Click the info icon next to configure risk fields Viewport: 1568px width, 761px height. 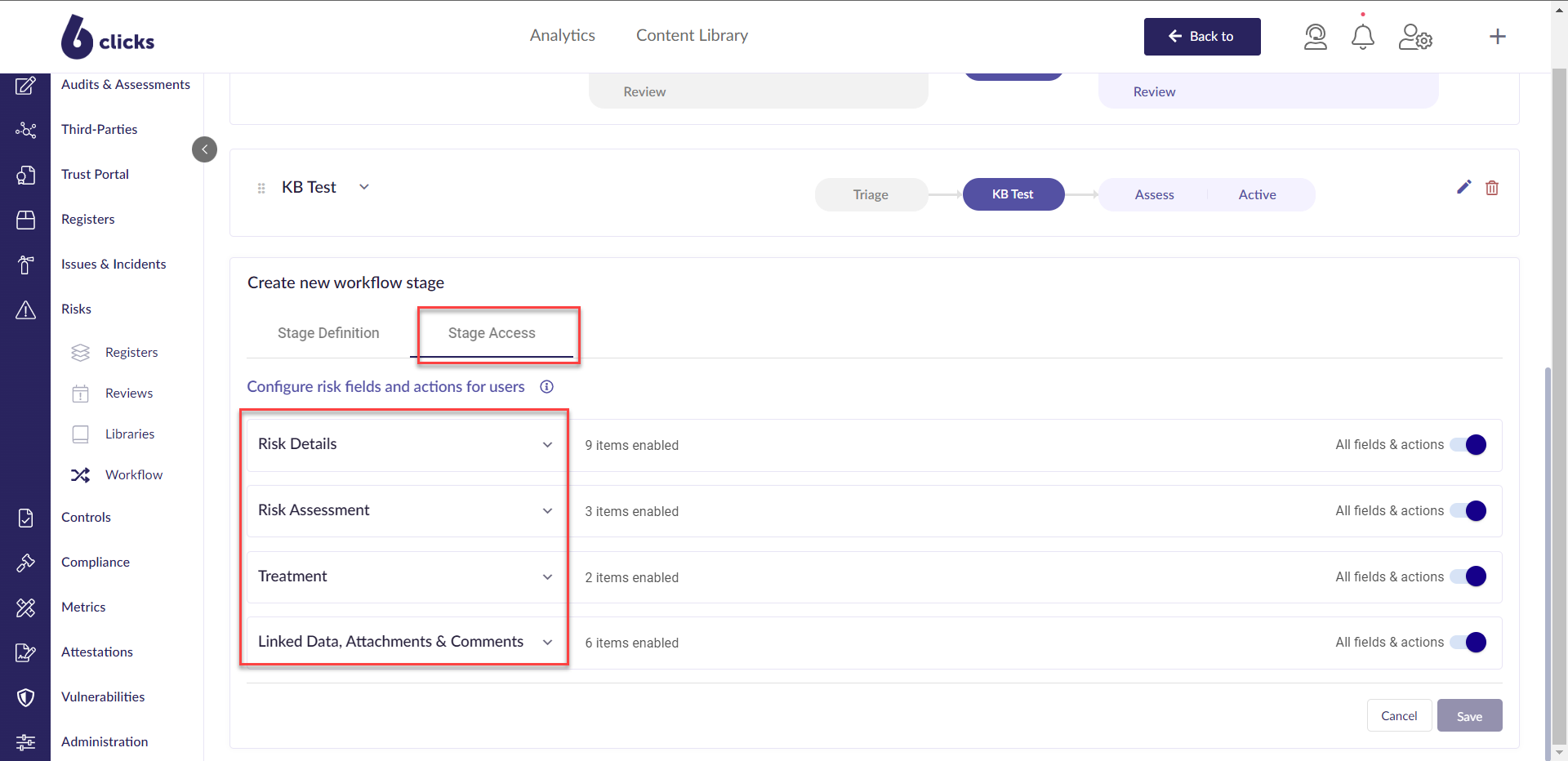click(546, 386)
